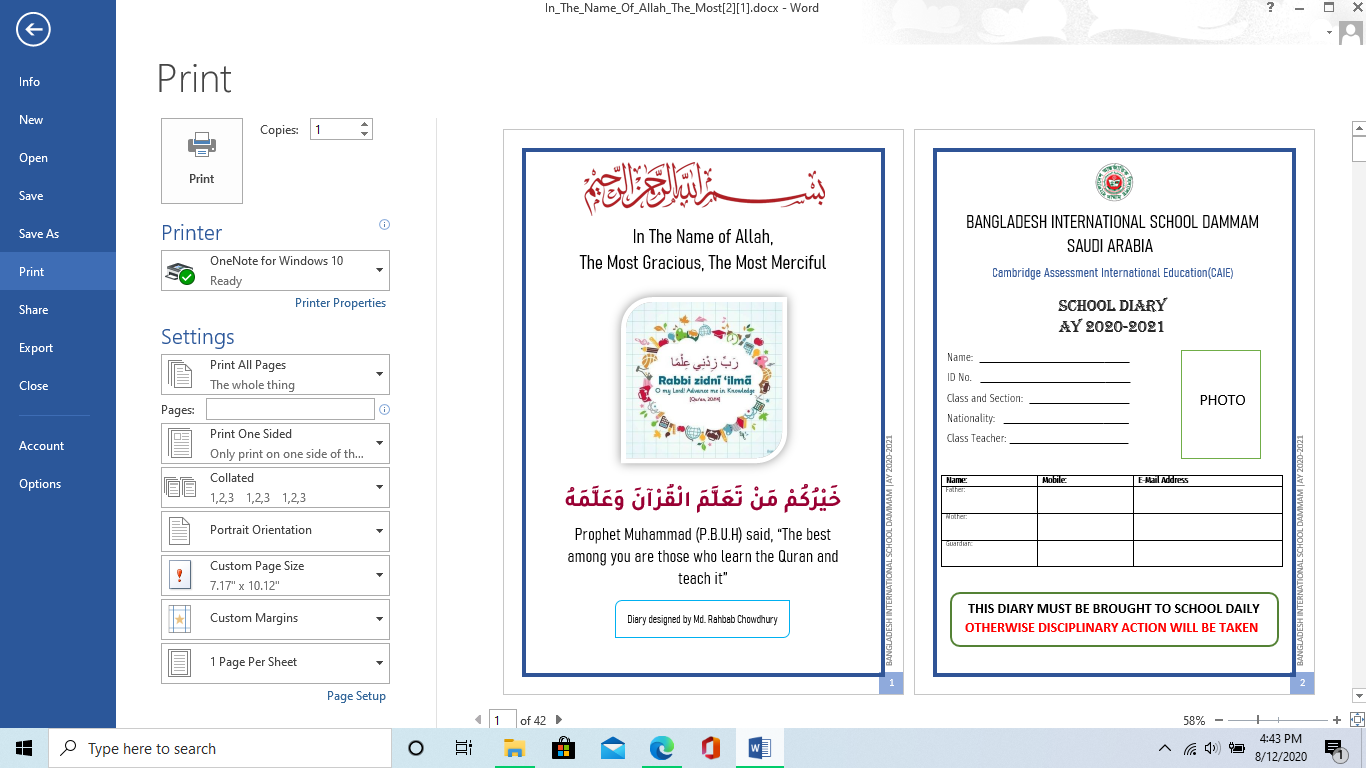
Task: Increase copies with the up spinner arrow
Action: (x=365, y=124)
